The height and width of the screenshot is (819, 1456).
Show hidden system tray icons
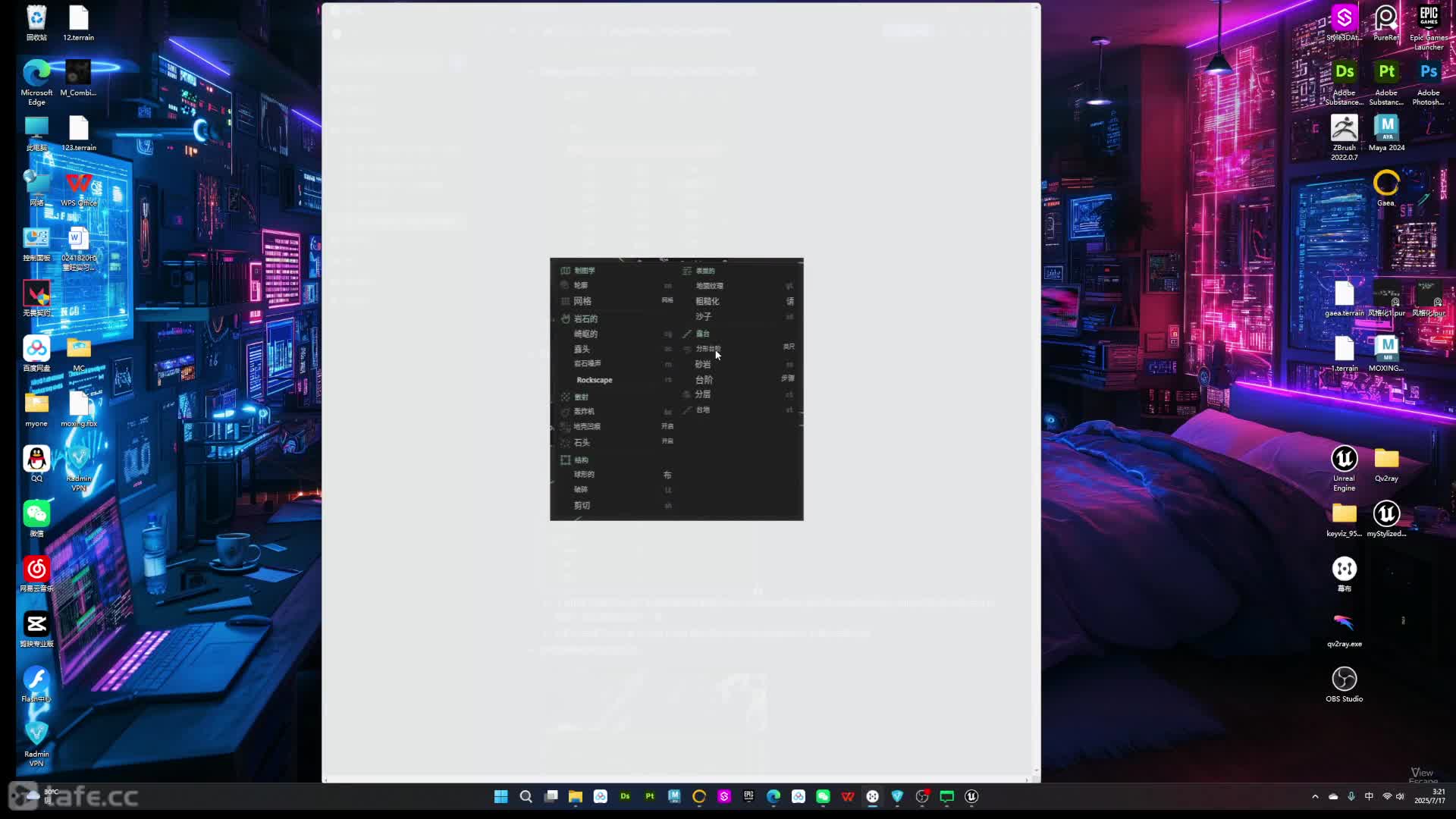pos(1315,796)
